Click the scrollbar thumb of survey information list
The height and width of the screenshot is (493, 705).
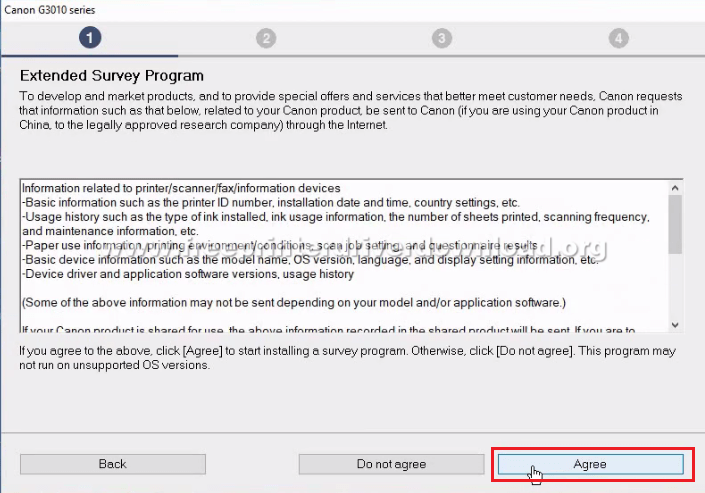tap(675, 224)
